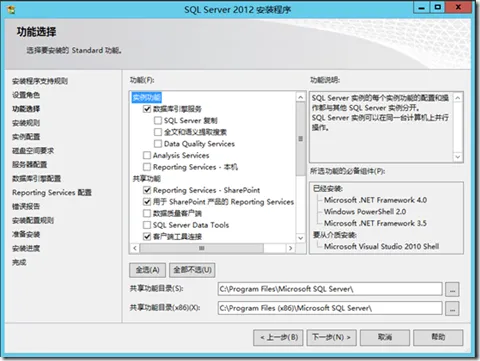Enable SQL Server Data Tools checkbox
Image resolution: width=480 pixels, height=361 pixels.
click(x=147, y=225)
